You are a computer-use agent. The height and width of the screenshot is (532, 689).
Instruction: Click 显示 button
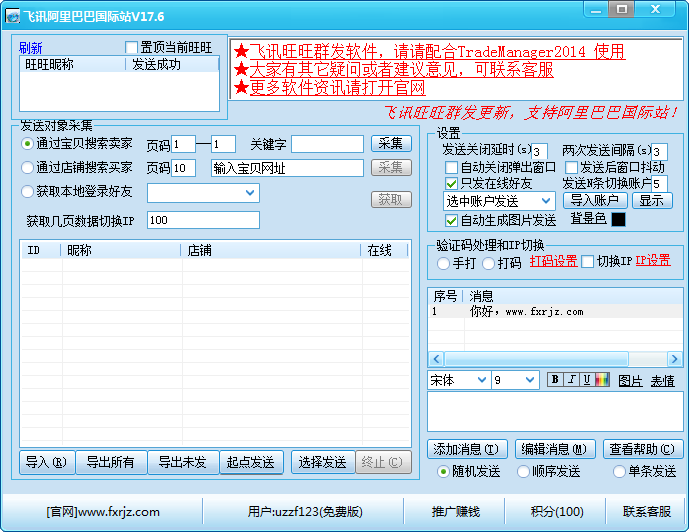(x=652, y=200)
